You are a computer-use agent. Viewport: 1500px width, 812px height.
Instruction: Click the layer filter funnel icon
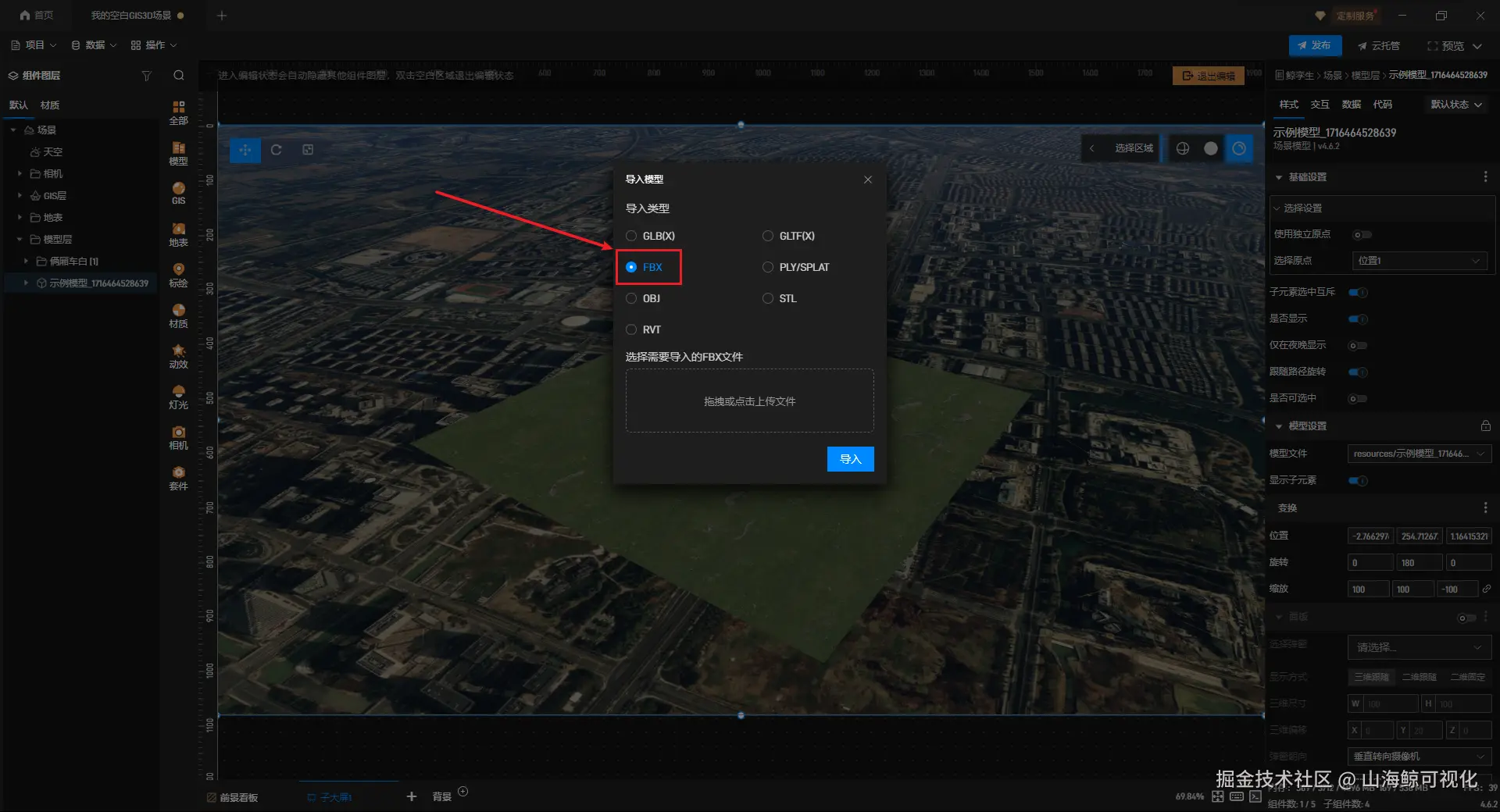click(146, 76)
